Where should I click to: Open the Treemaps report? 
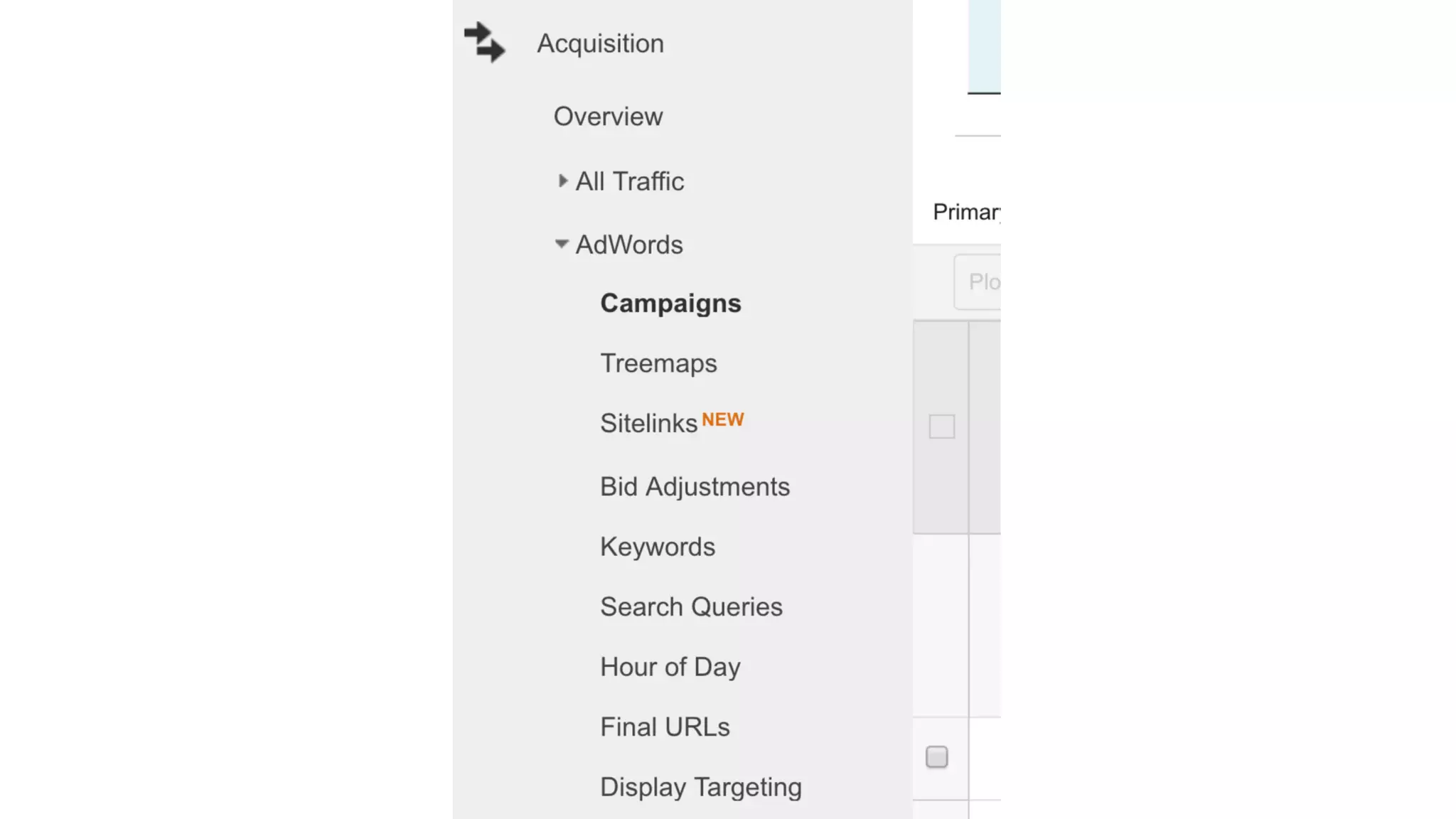coord(658,363)
